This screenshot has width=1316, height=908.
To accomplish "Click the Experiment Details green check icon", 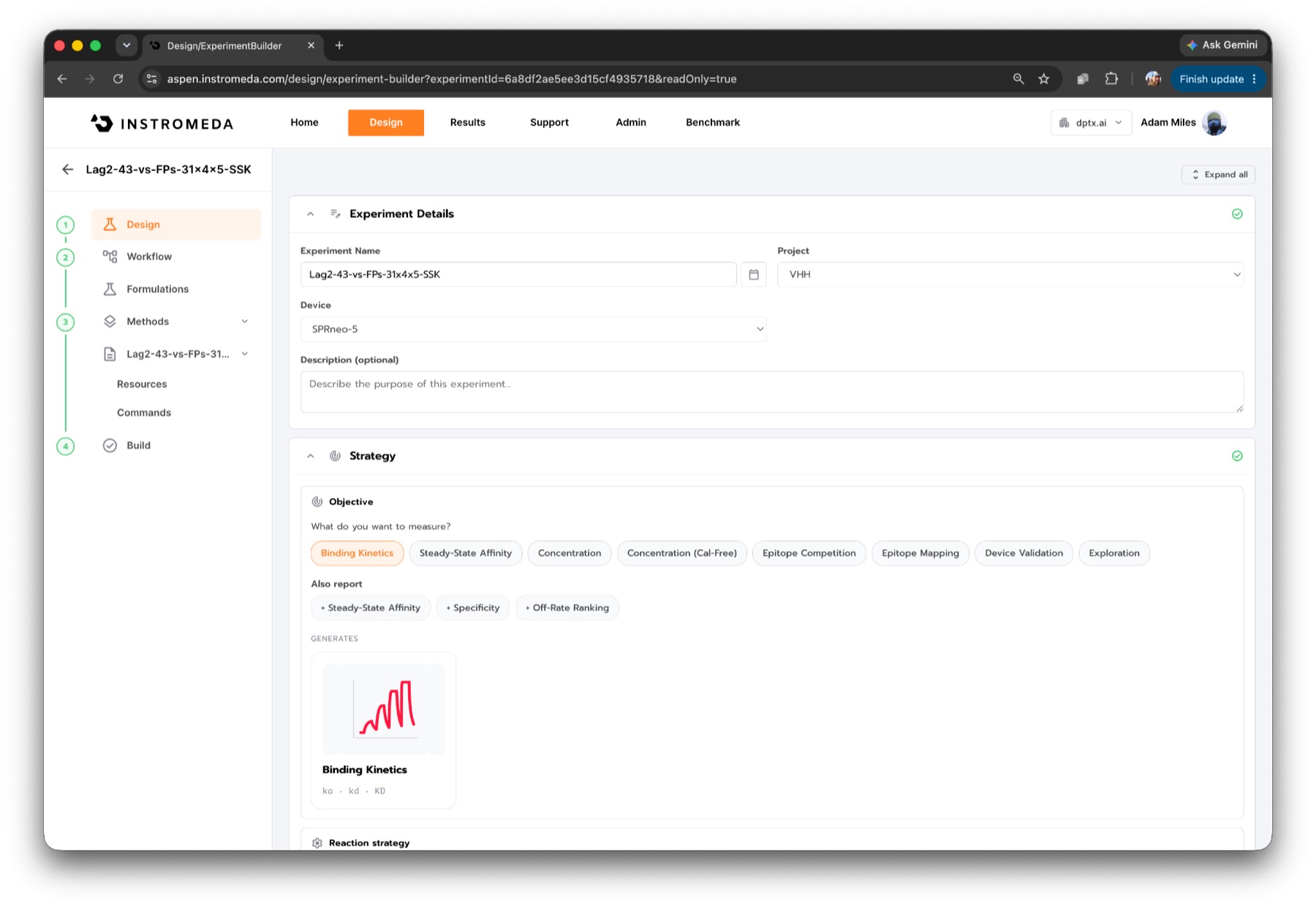I will coord(1237,214).
